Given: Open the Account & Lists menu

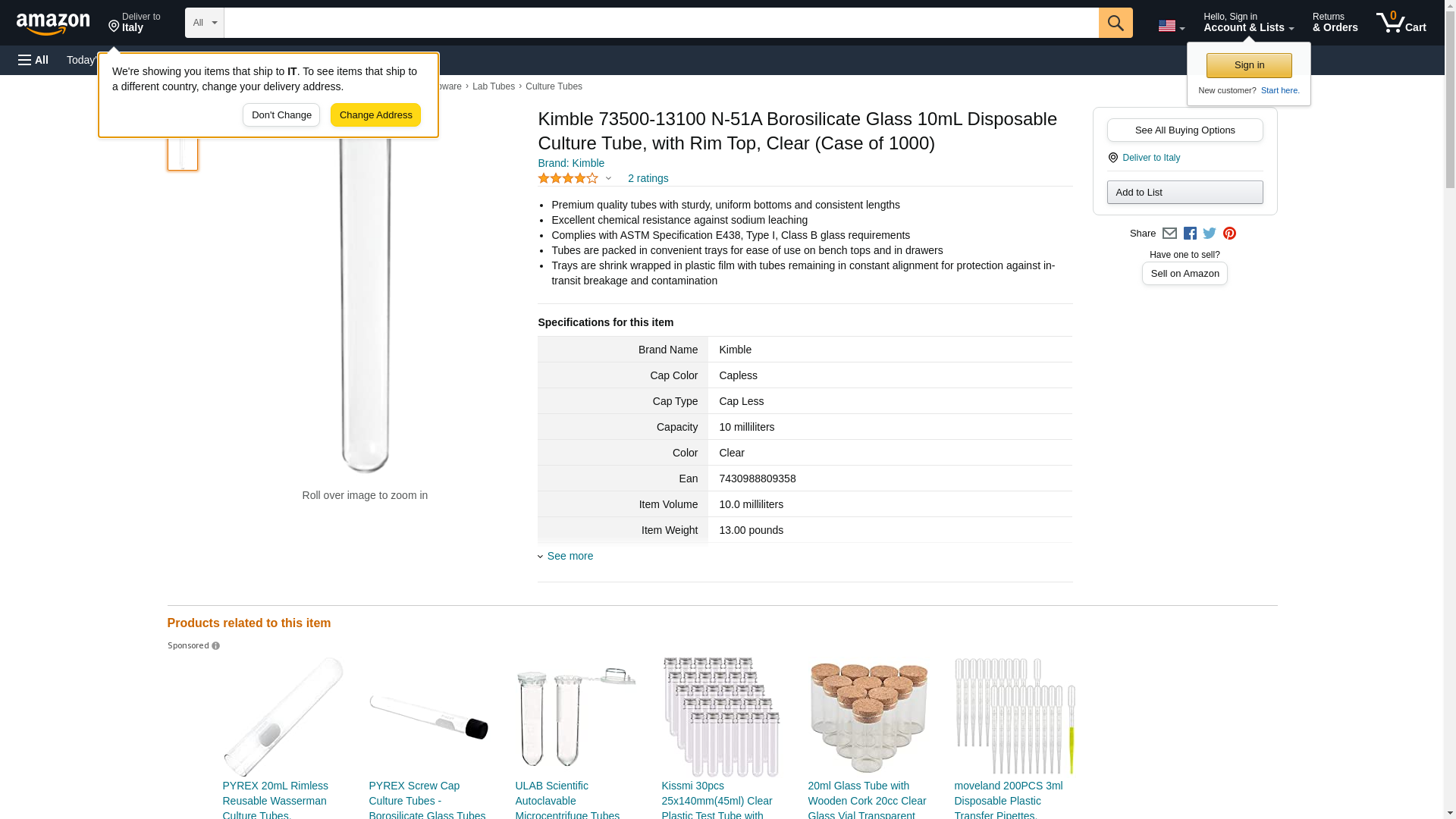Looking at the screenshot, I should (x=1248, y=23).
